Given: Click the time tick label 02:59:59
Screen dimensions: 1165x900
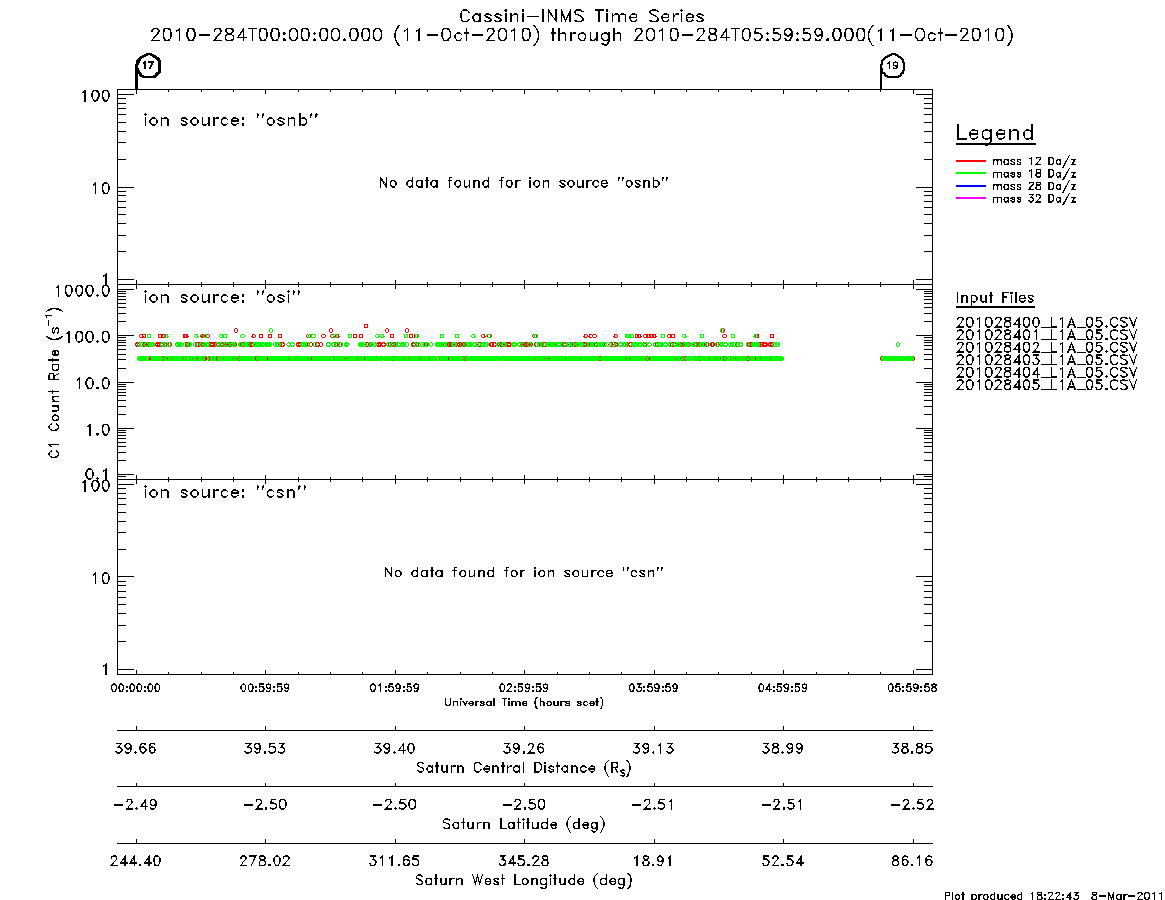Looking at the screenshot, I should point(524,688).
